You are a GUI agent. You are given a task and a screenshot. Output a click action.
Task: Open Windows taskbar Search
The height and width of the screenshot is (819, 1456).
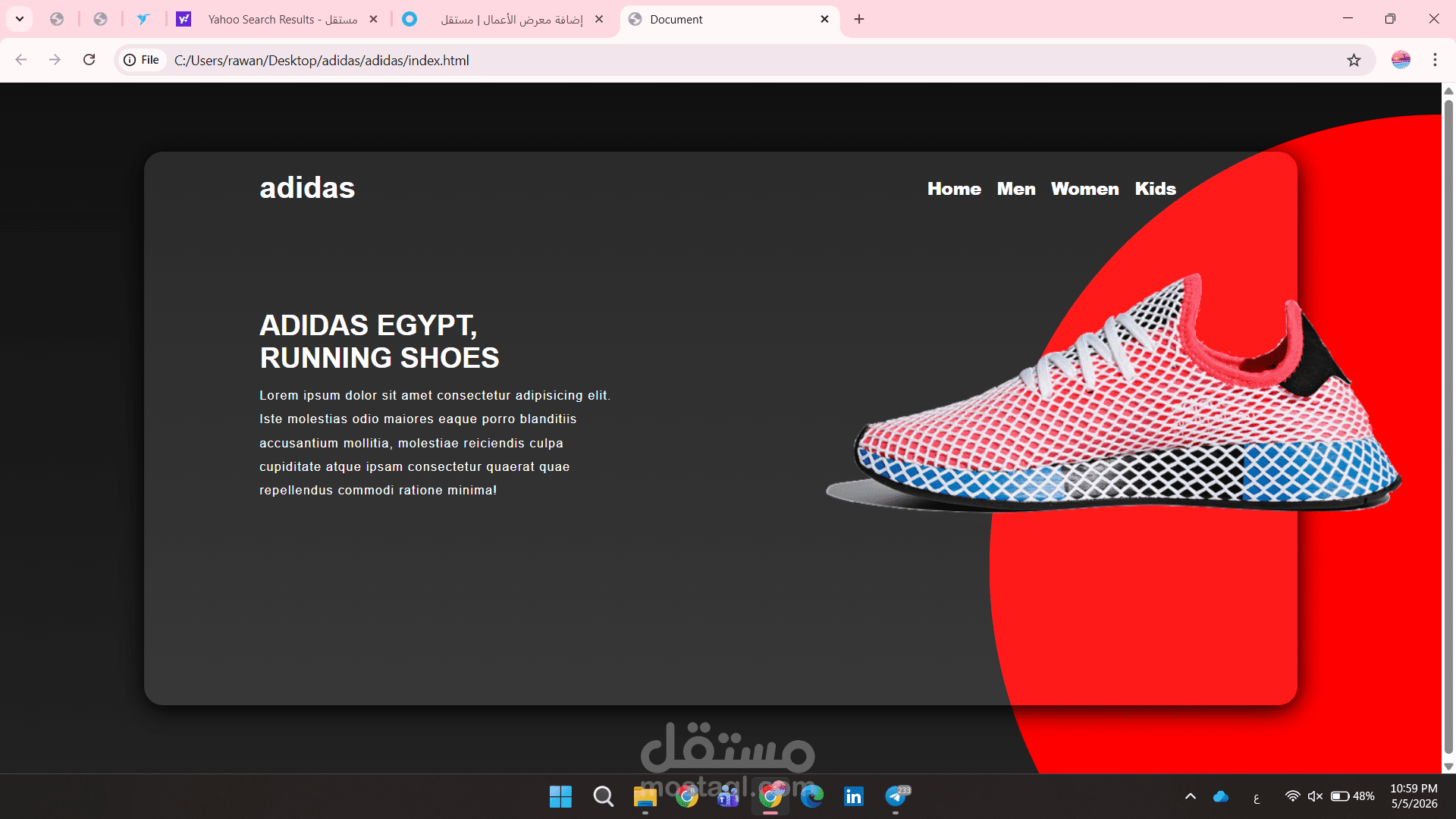pos(603,796)
